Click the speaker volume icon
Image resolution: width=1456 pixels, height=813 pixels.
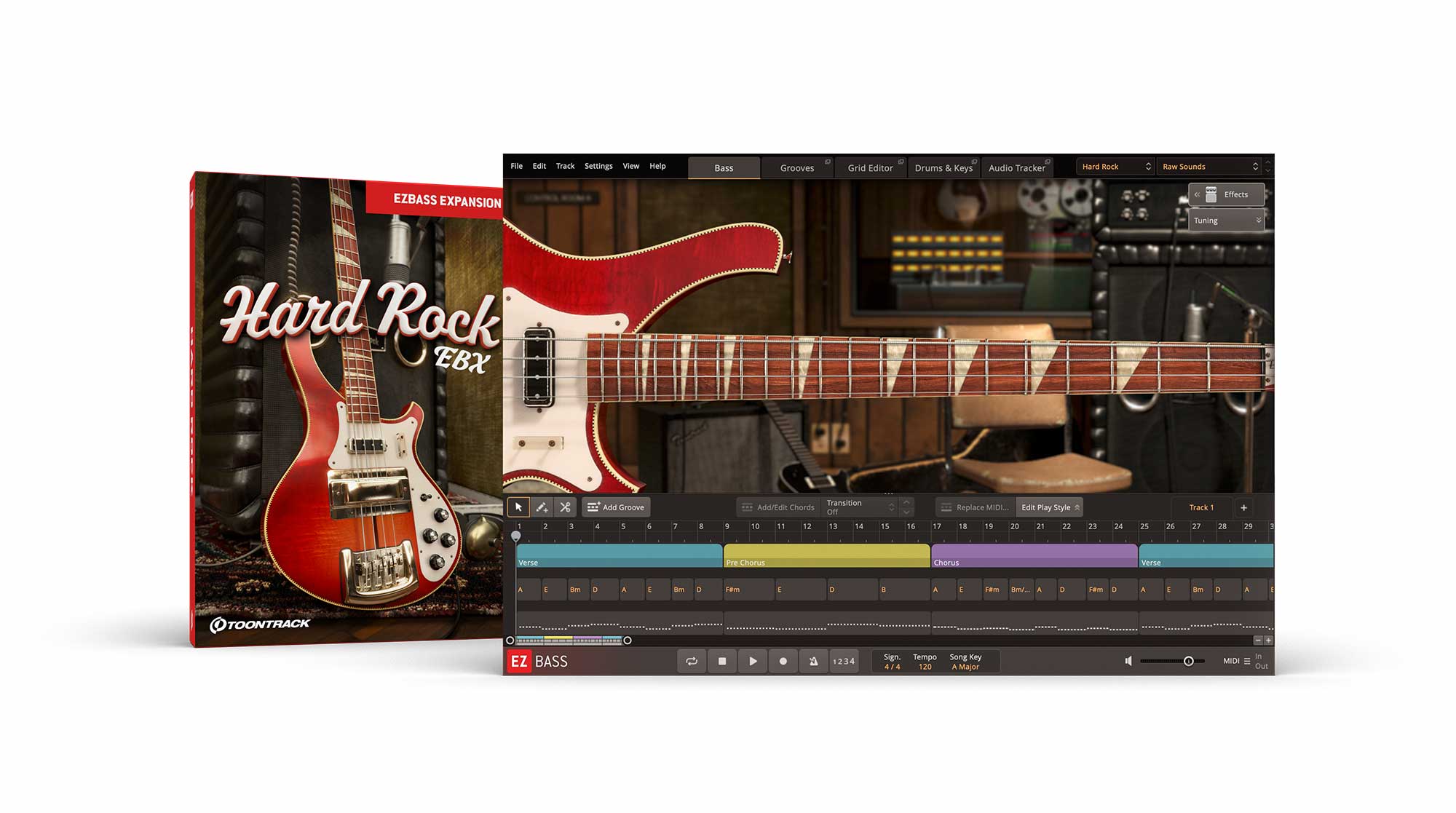click(x=1128, y=661)
